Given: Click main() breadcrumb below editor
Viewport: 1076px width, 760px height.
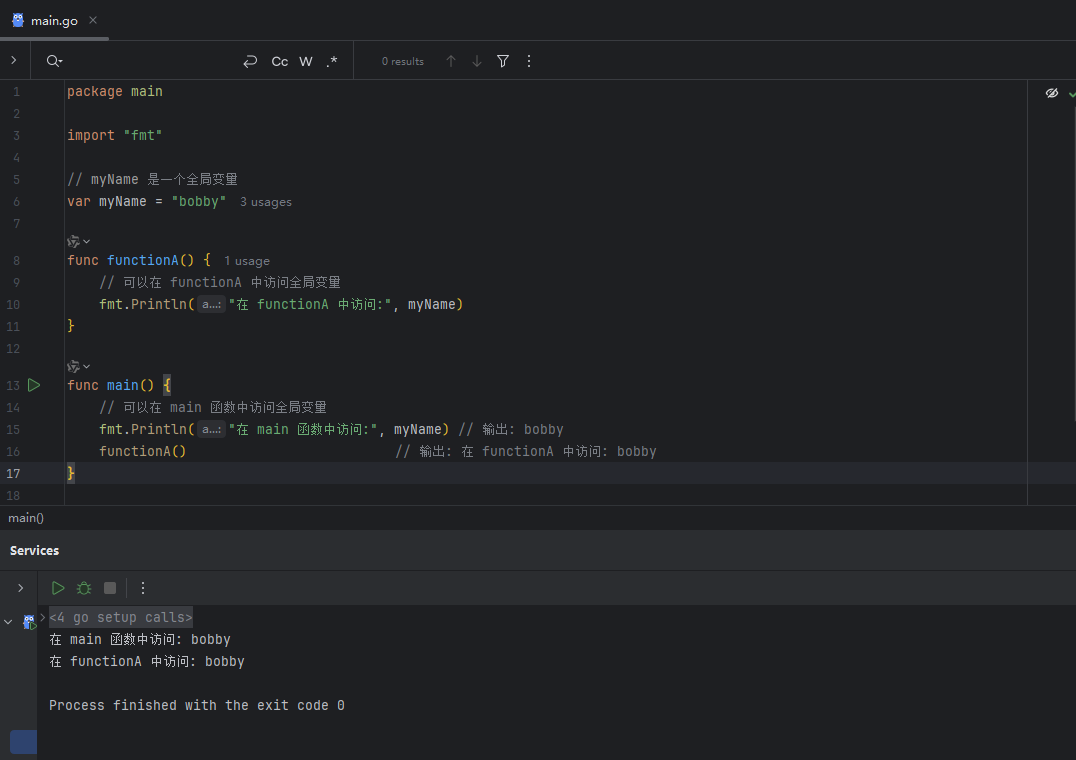Looking at the screenshot, I should (26, 518).
